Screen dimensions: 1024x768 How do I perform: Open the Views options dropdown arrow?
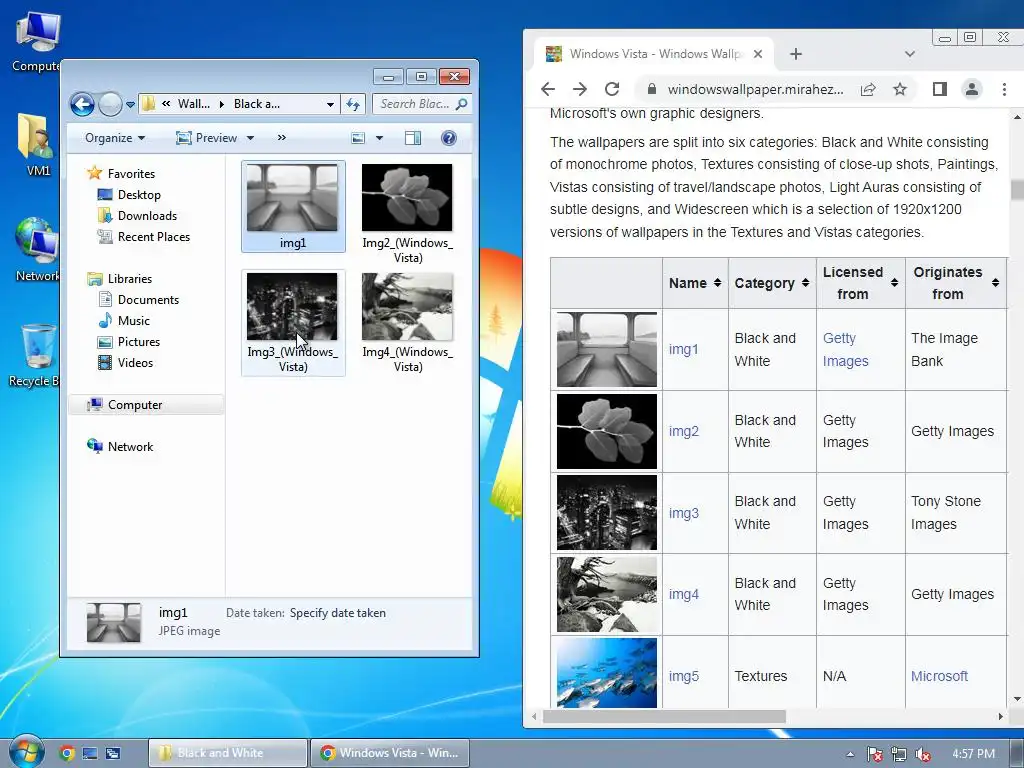[379, 138]
